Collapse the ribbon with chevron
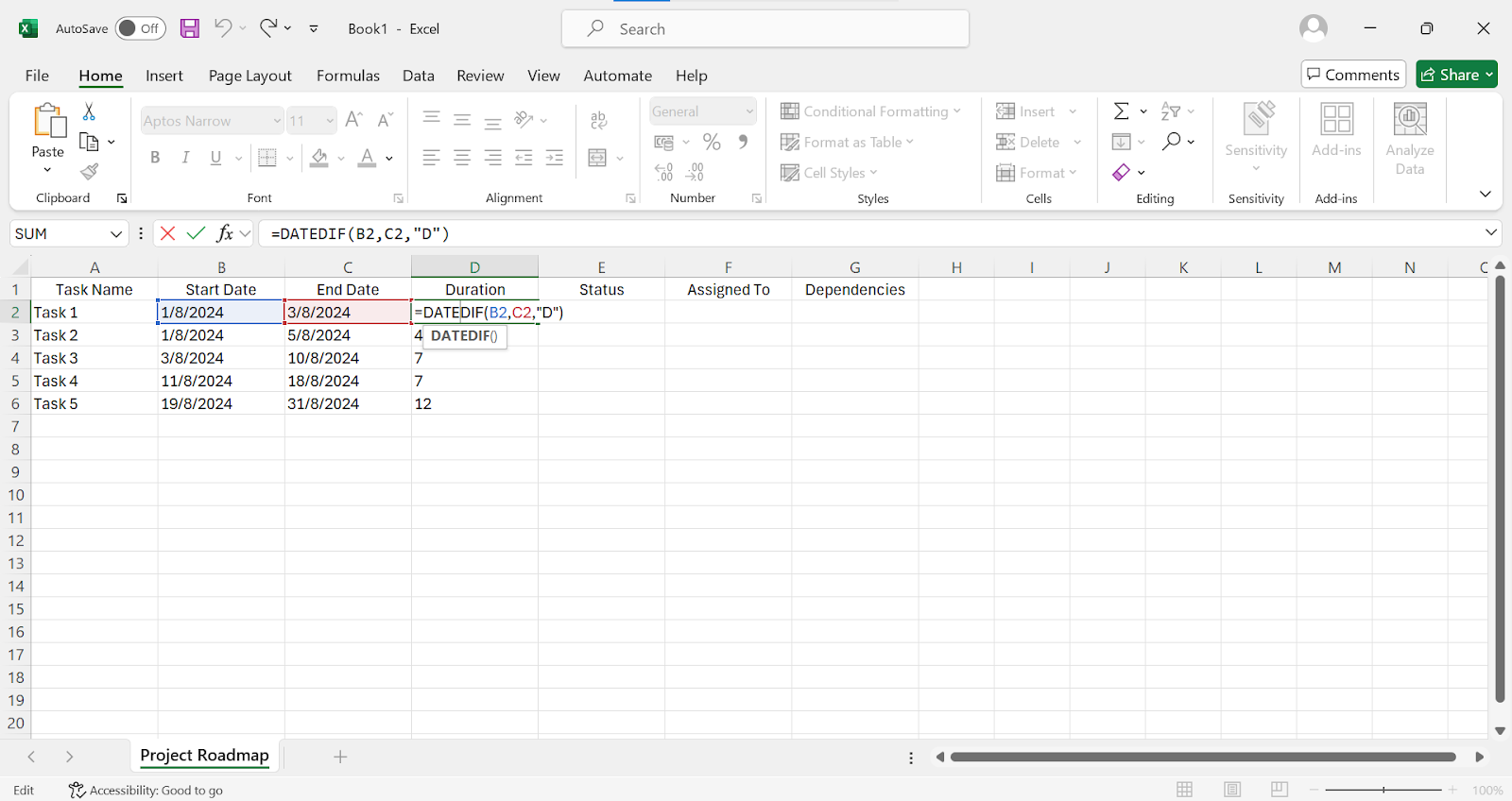Image resolution: width=1512 pixels, height=801 pixels. coord(1486,194)
